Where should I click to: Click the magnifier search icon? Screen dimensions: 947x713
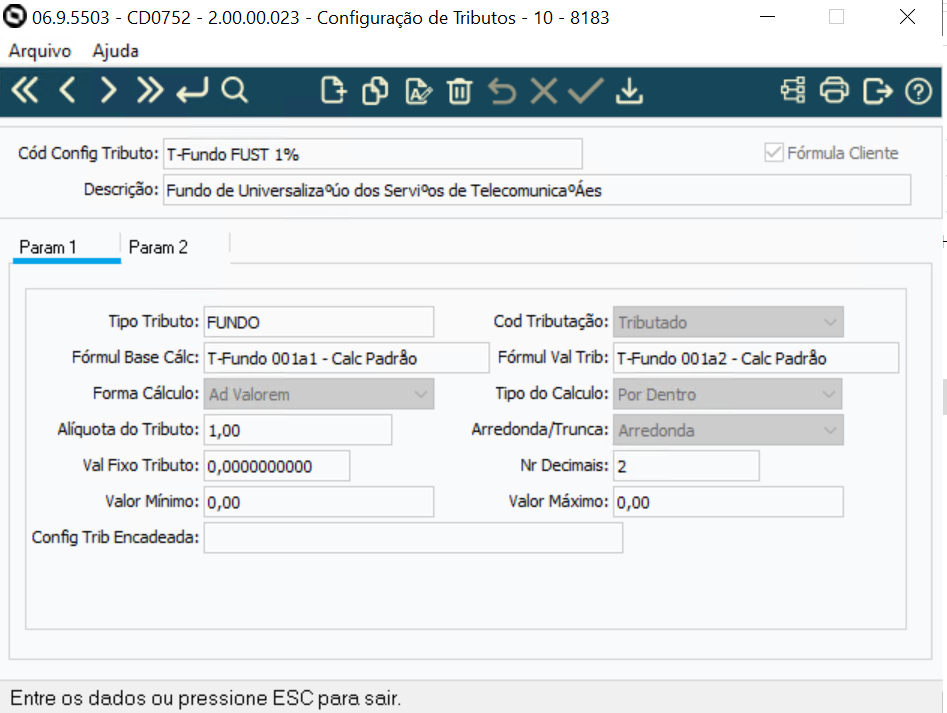tap(234, 91)
